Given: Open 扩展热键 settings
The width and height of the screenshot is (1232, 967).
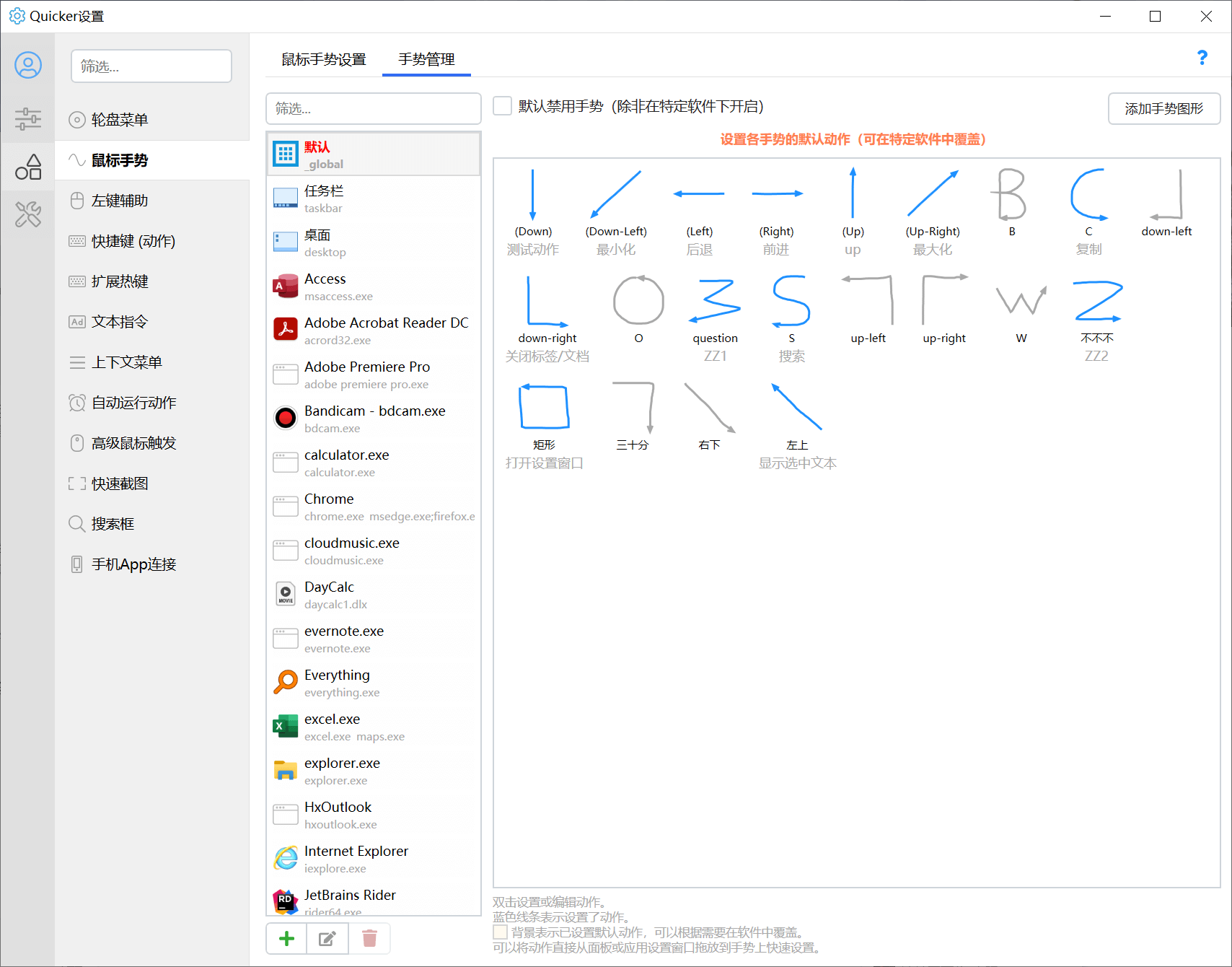Looking at the screenshot, I should [x=152, y=281].
